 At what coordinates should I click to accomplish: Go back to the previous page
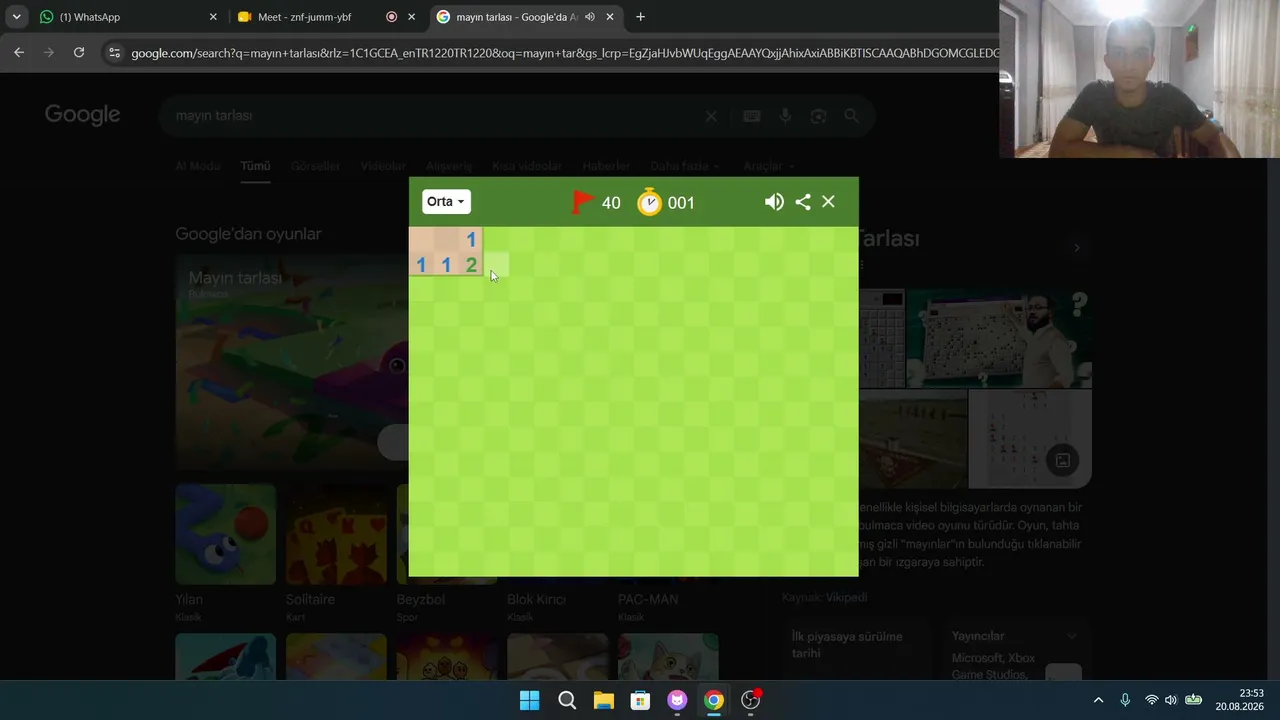[19, 53]
